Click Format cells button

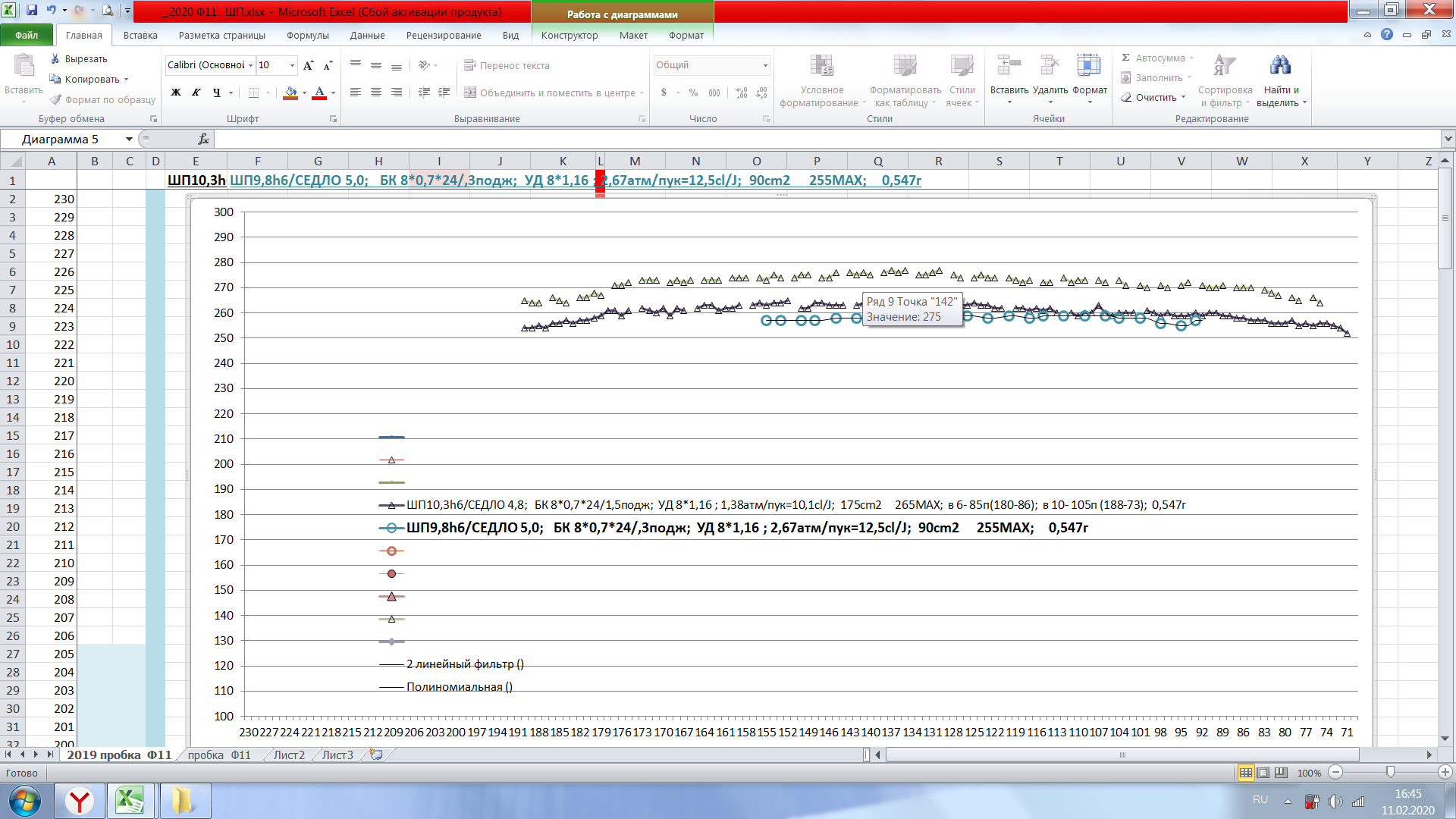pyautogui.click(x=1090, y=80)
